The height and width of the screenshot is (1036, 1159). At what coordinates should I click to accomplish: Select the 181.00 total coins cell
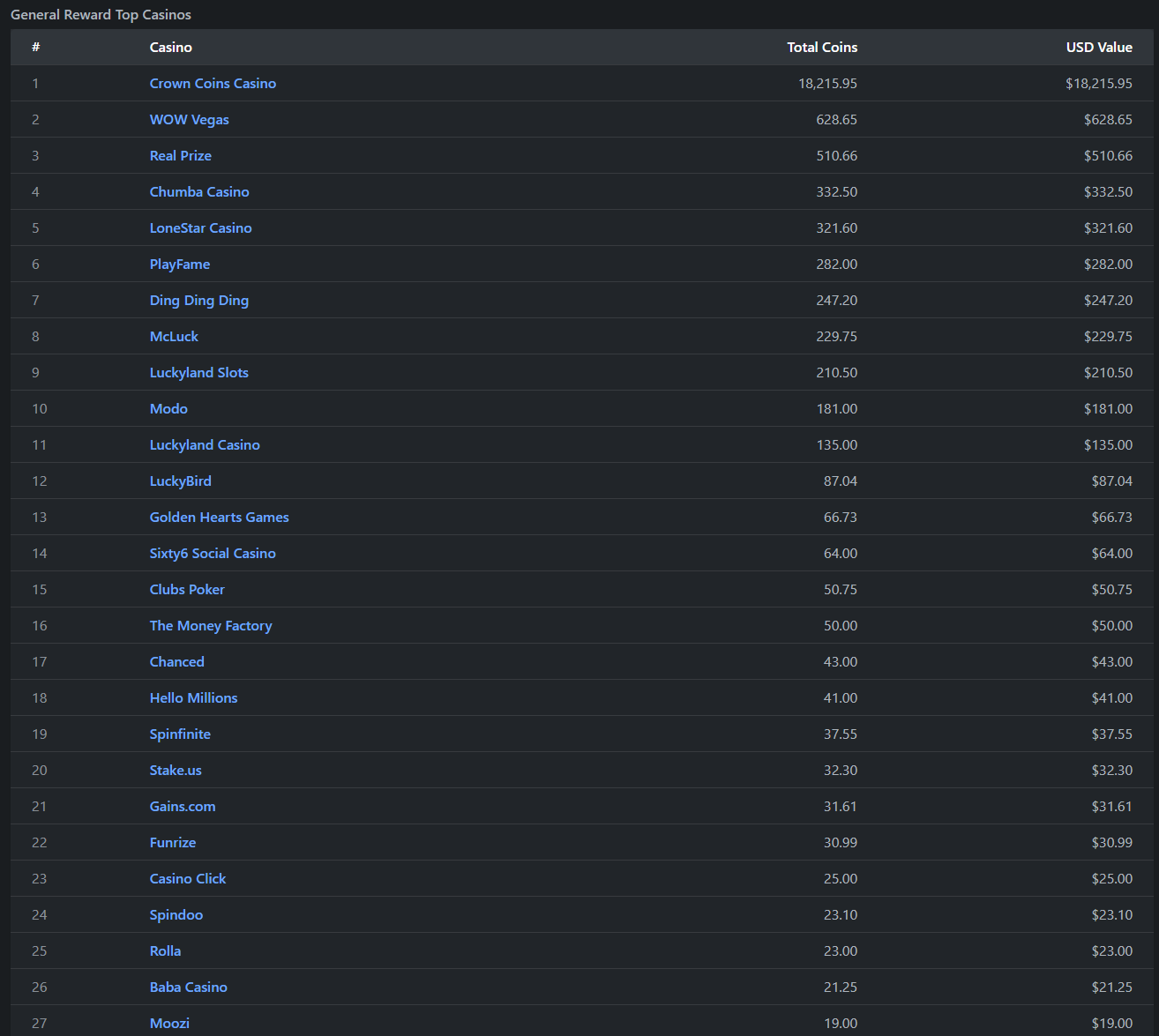(836, 408)
